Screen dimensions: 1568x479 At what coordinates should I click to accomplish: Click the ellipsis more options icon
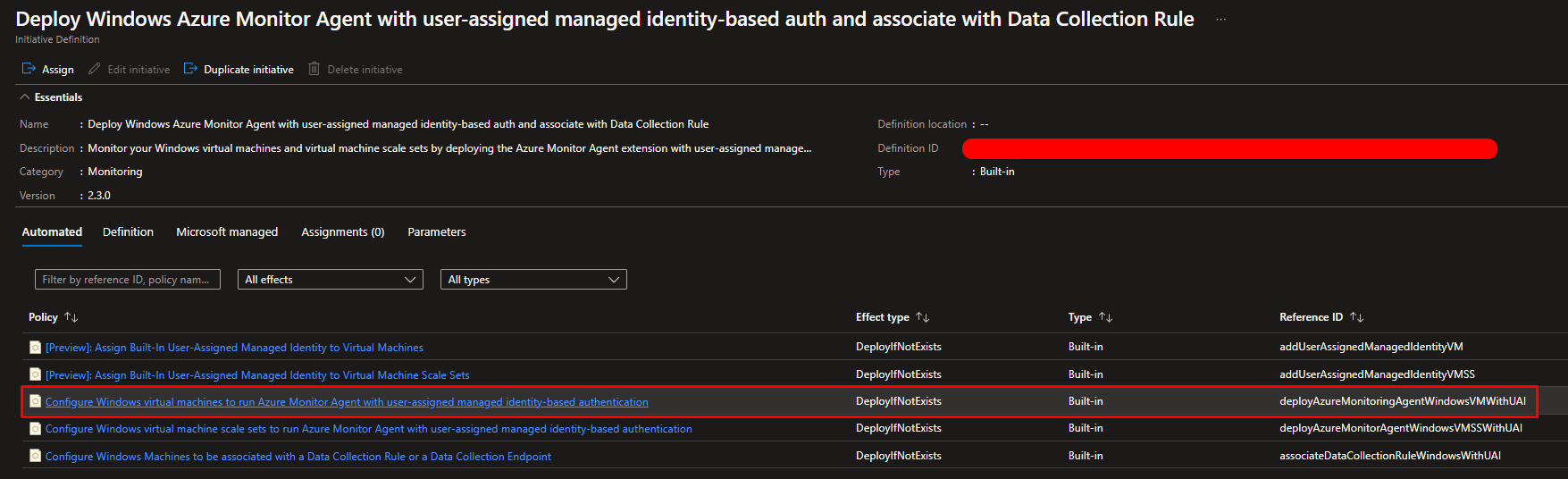click(x=1220, y=20)
